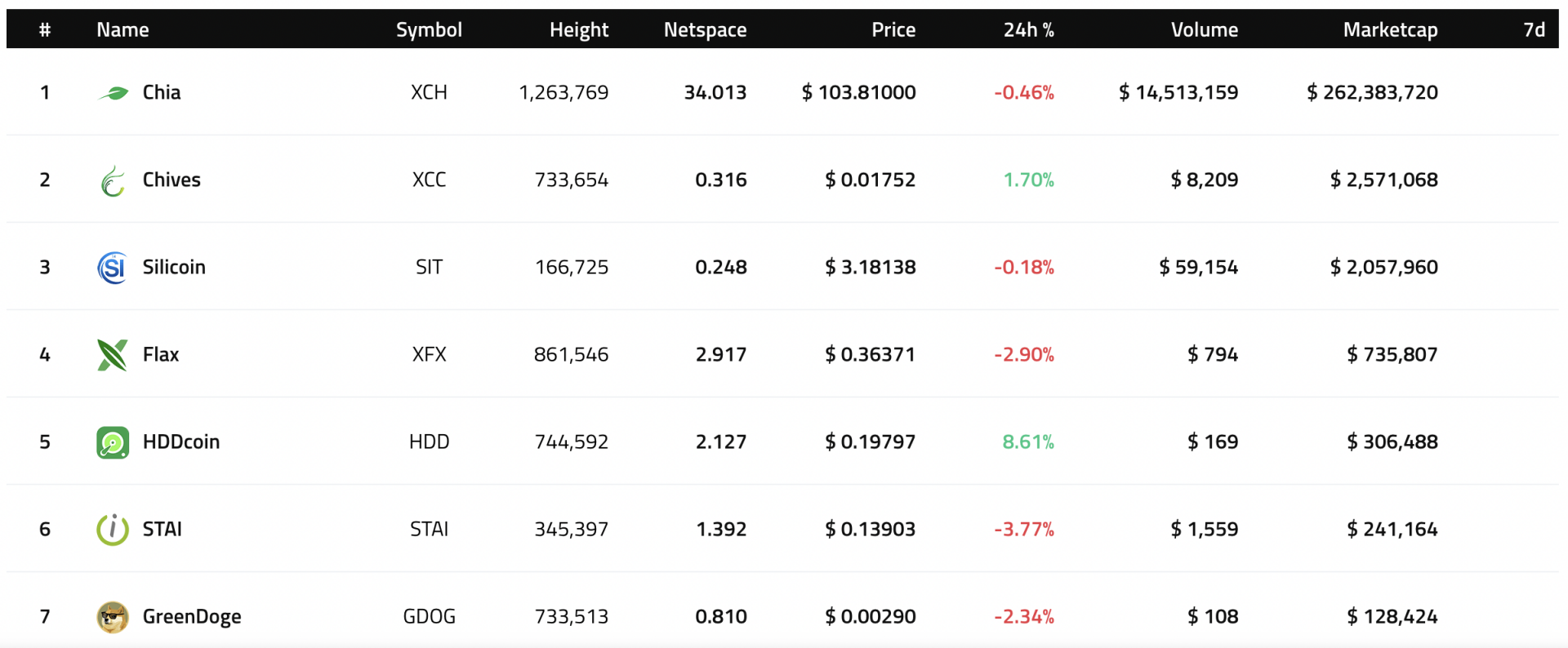Click the Chives coin logo icon
The height and width of the screenshot is (648, 1568).
point(113,180)
